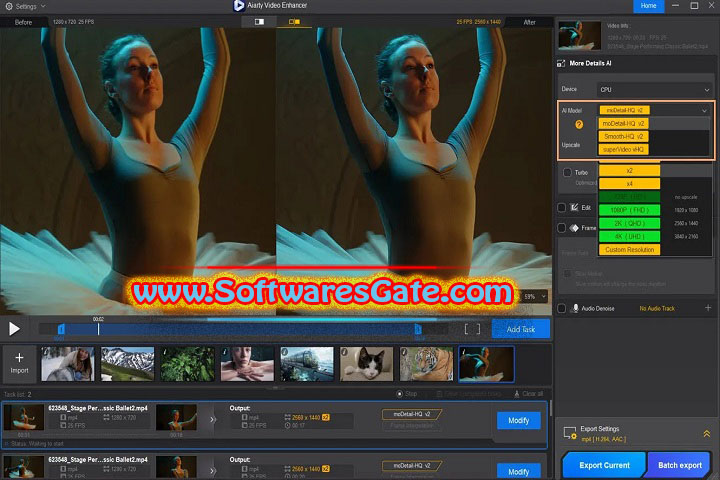Select x4 upscale option
This screenshot has width=720, height=480.
pyautogui.click(x=630, y=184)
